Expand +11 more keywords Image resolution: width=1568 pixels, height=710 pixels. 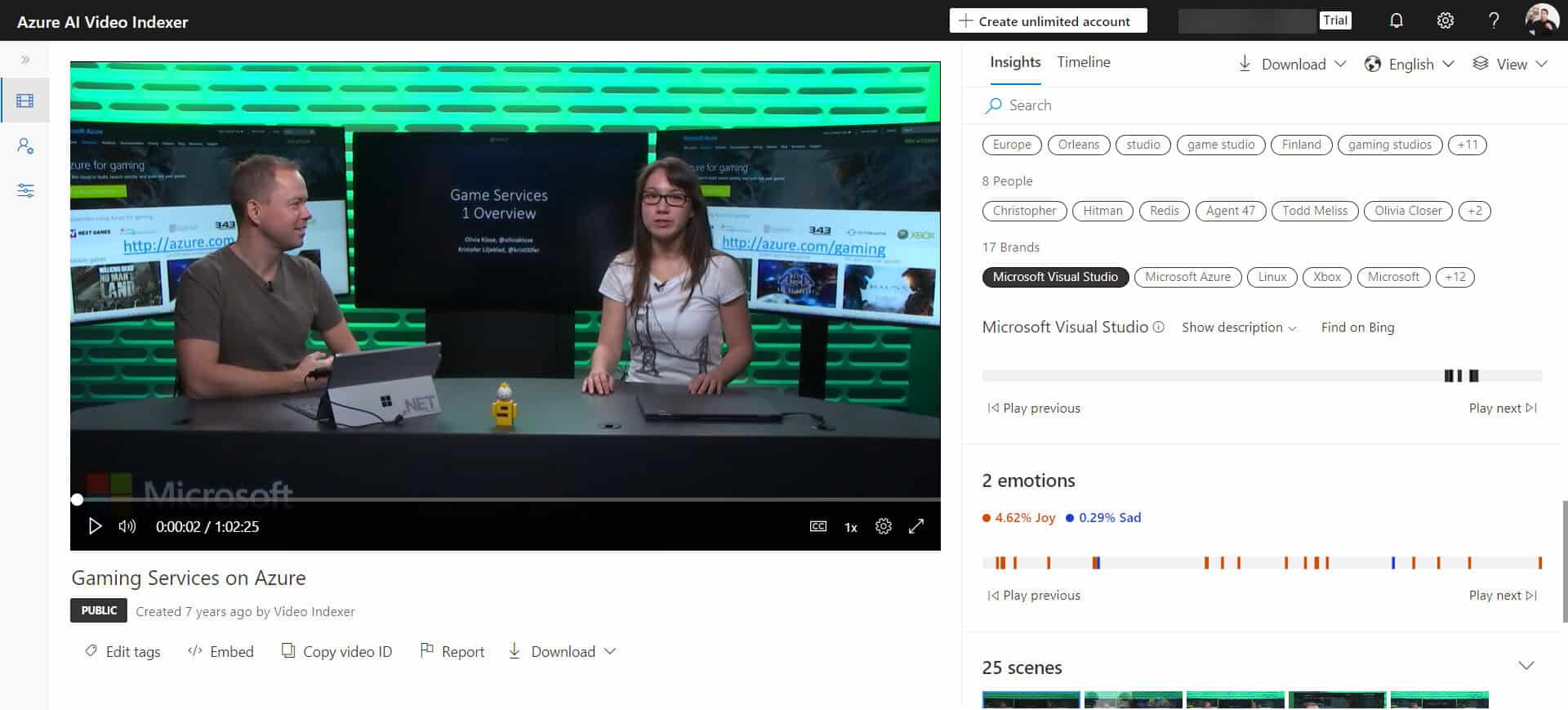pyautogui.click(x=1468, y=145)
